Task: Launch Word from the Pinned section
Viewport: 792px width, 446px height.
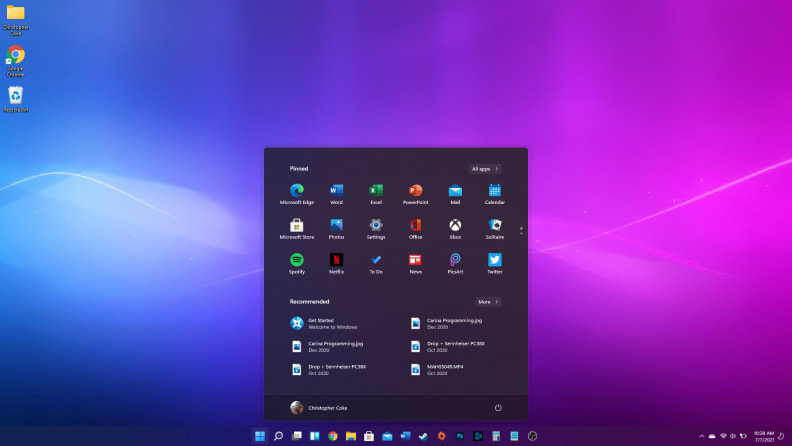Action: [x=336, y=194]
